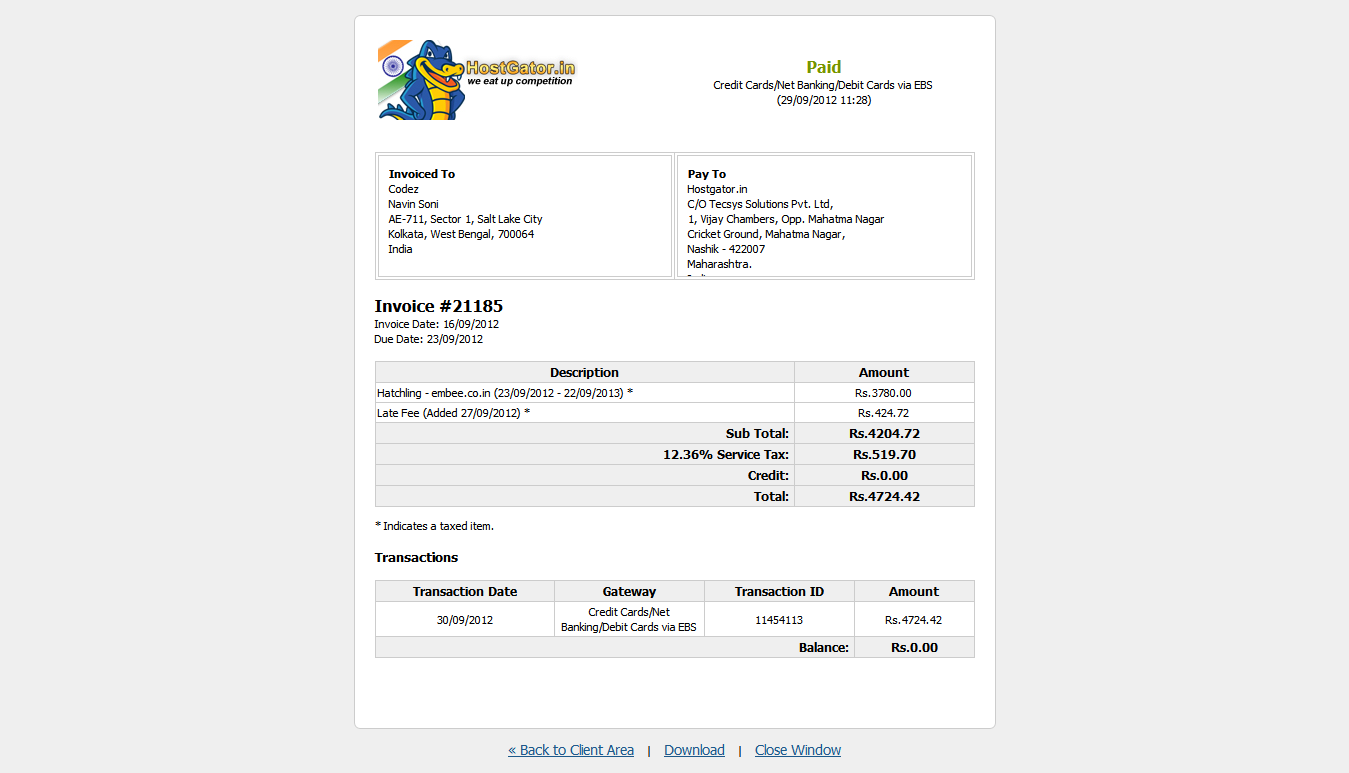Select Invoice Date: 16/09/2012

(437, 324)
